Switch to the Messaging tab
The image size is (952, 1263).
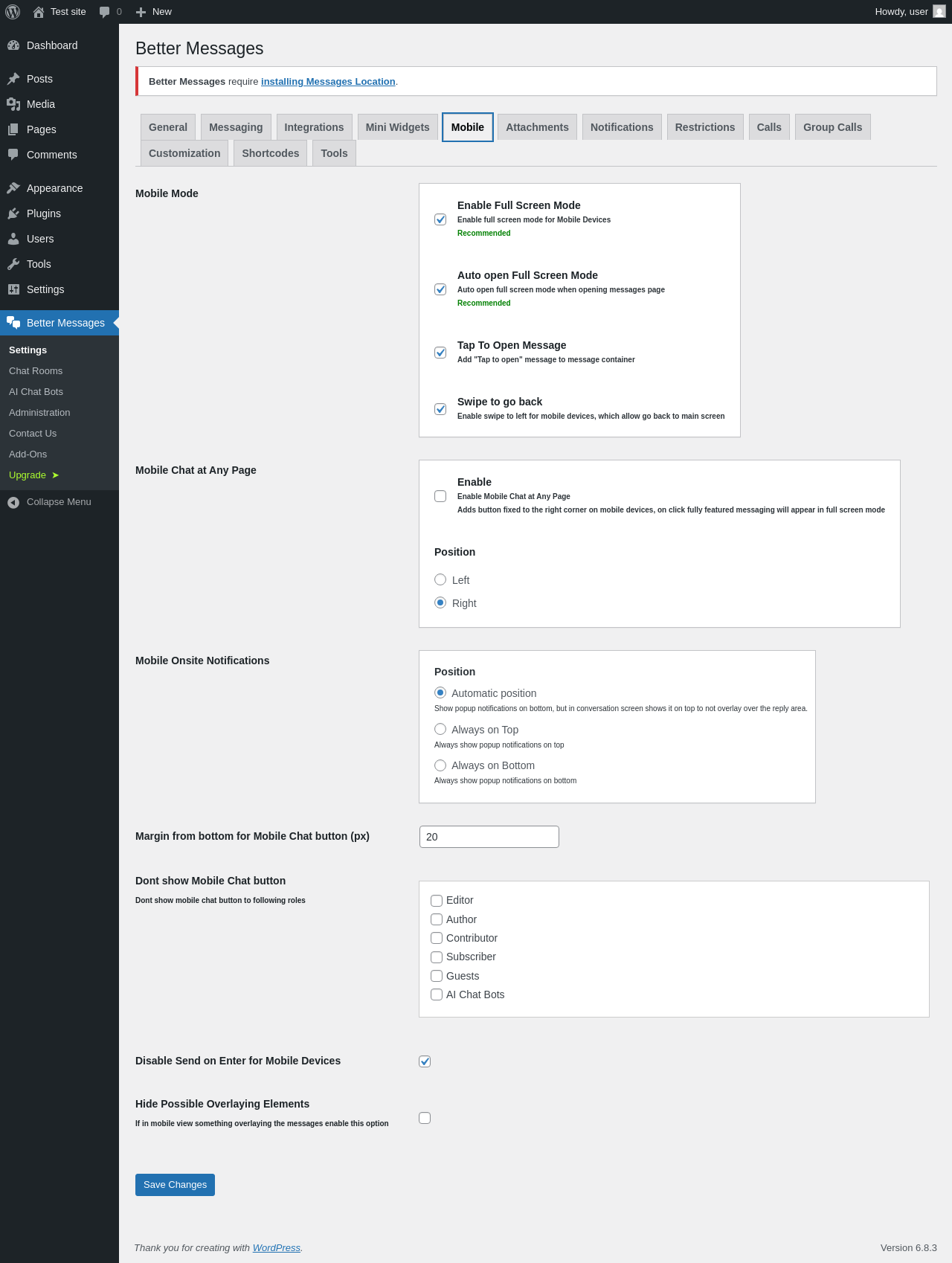click(236, 127)
